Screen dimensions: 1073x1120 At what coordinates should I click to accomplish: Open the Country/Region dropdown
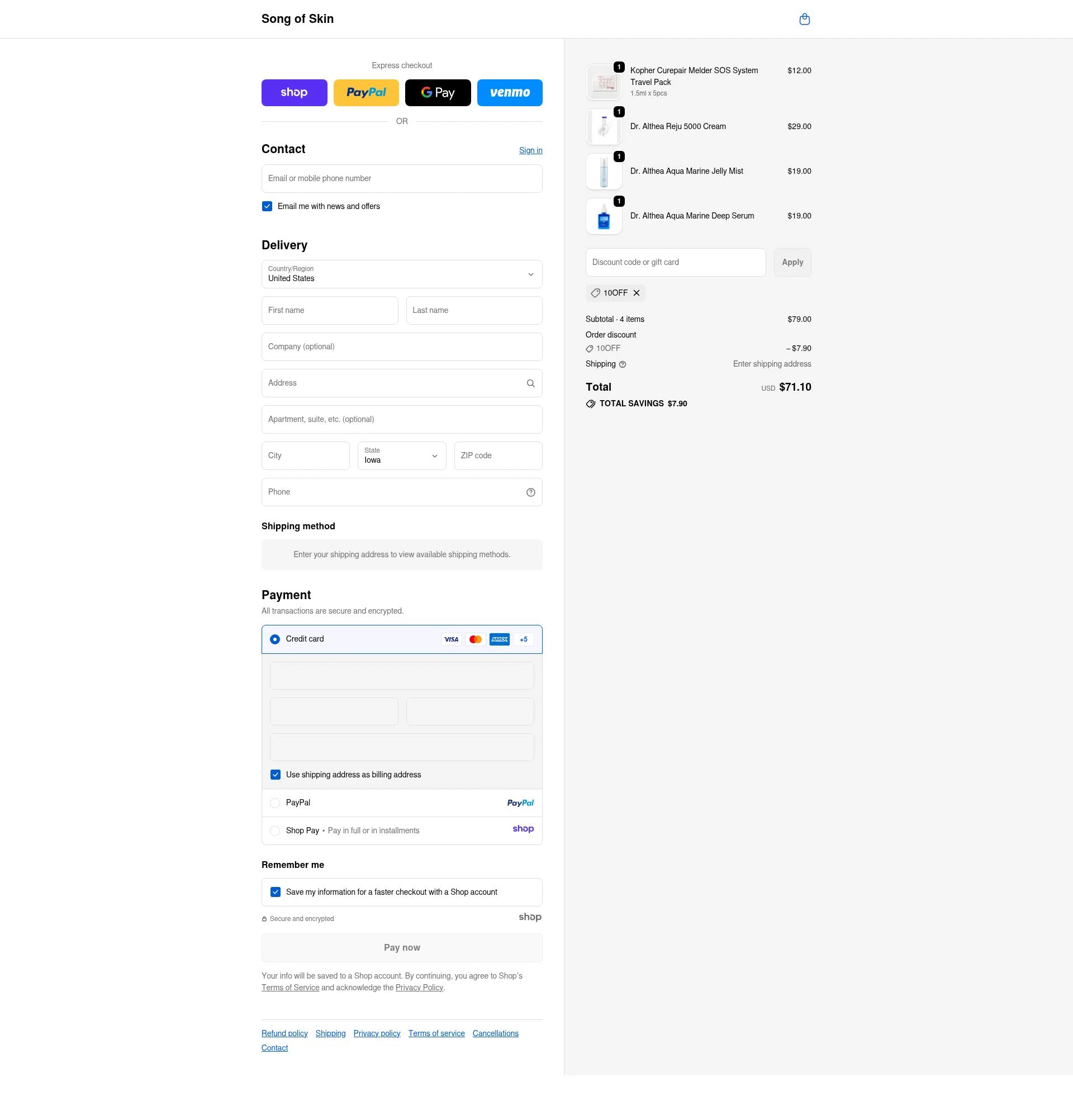coord(402,274)
